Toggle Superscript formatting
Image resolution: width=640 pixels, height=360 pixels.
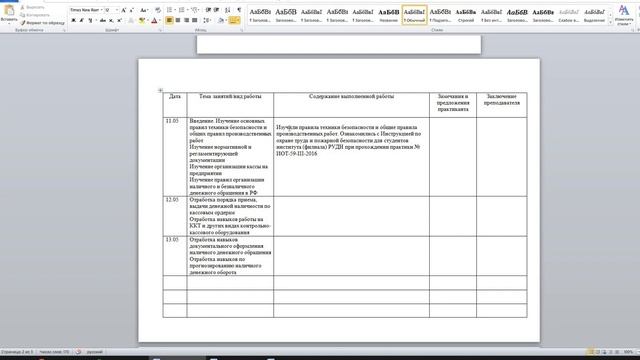tap(119, 20)
